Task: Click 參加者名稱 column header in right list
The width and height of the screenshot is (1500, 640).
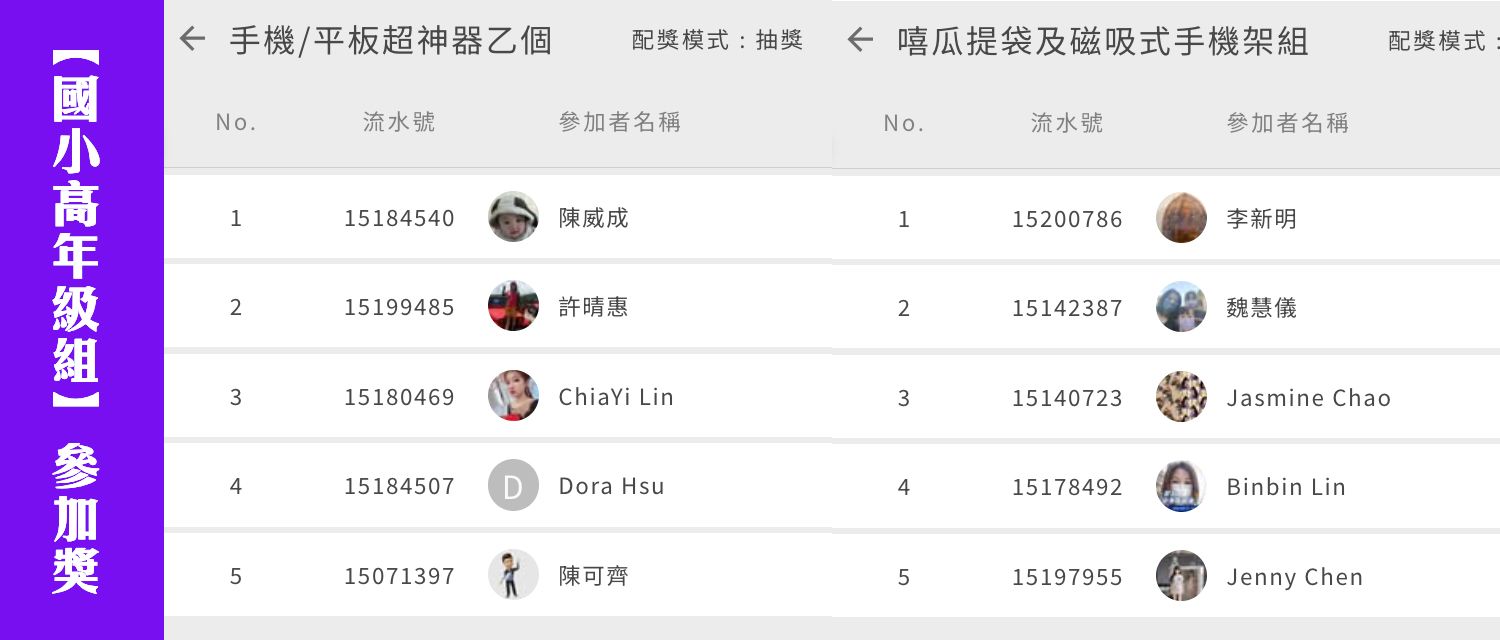Action: [x=1288, y=123]
